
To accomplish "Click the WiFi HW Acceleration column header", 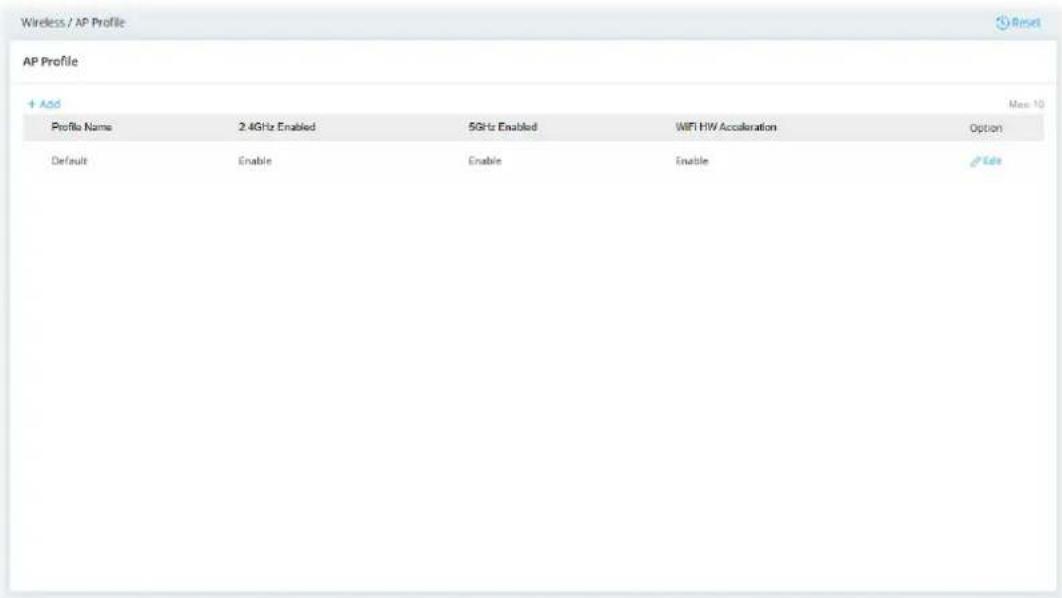I will (726, 127).
